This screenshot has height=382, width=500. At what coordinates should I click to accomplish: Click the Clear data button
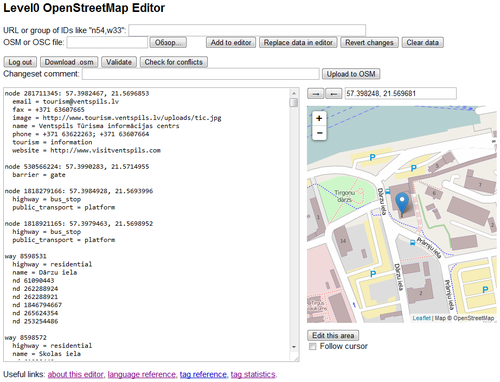tap(422, 43)
